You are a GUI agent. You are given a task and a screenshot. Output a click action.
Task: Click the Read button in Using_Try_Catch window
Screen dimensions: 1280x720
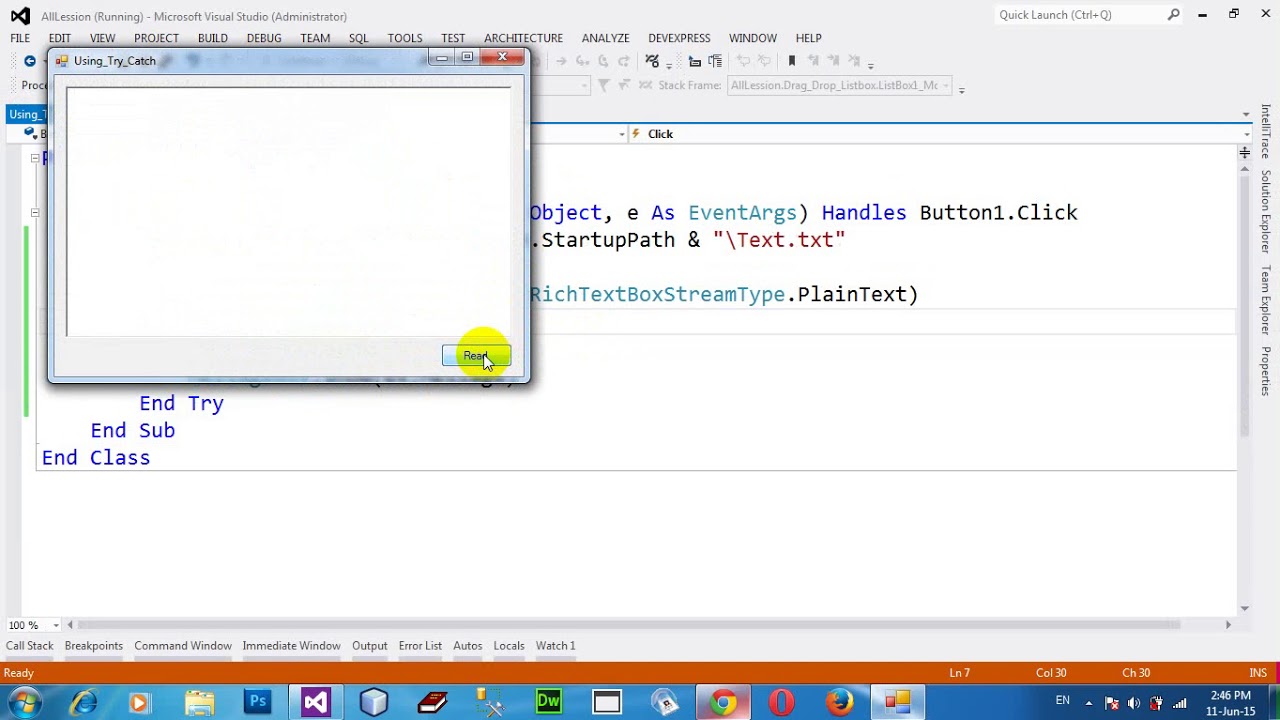476,356
